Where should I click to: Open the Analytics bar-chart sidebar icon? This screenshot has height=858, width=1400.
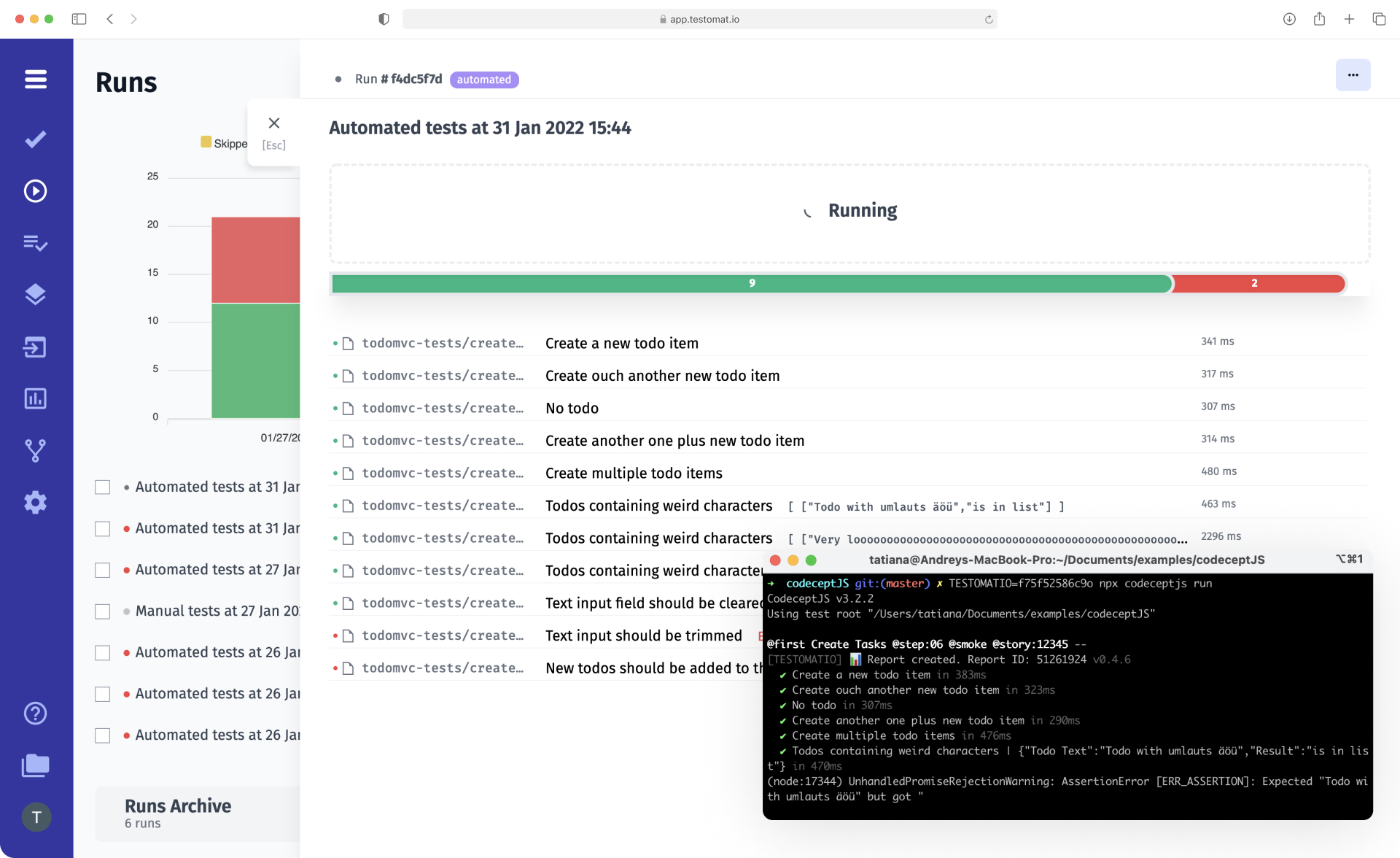(36, 398)
